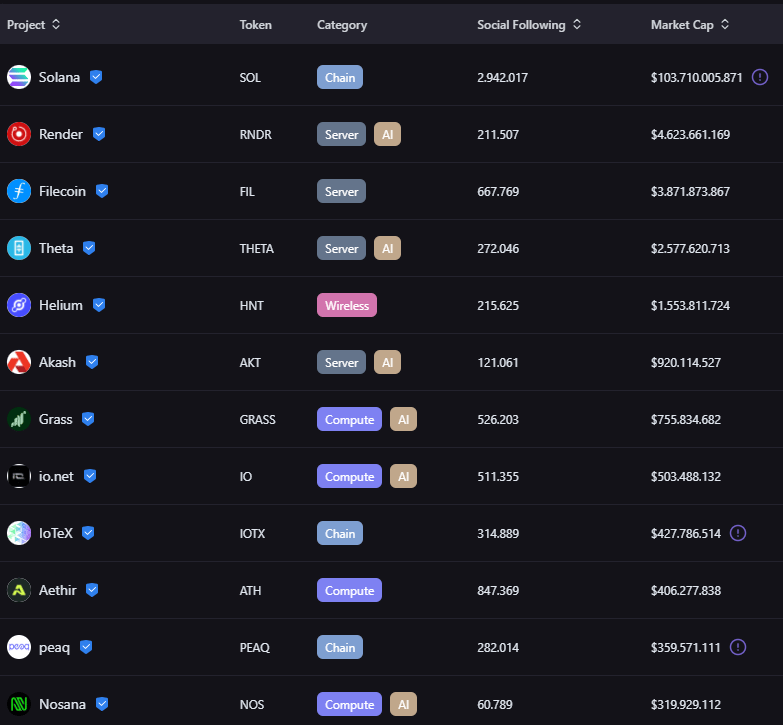Select the Compute tag in Grass row
This screenshot has width=783, height=725.
click(349, 419)
